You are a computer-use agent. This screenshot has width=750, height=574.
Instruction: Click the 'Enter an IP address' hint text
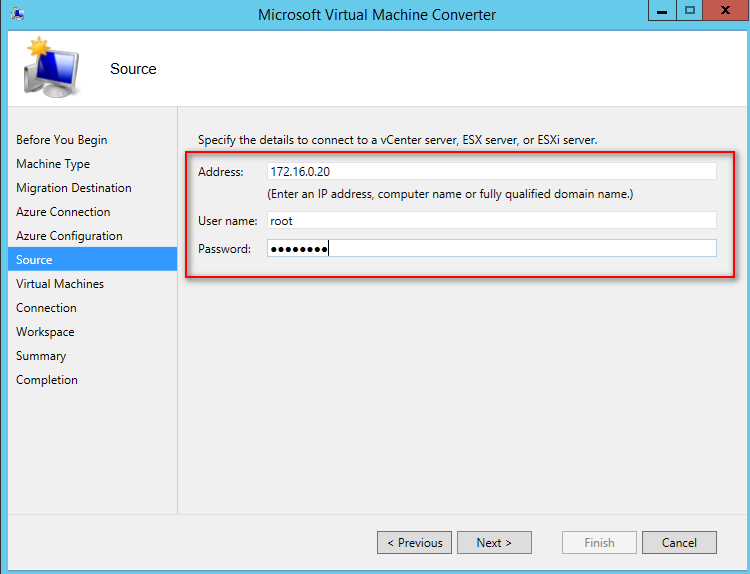[x=450, y=194]
